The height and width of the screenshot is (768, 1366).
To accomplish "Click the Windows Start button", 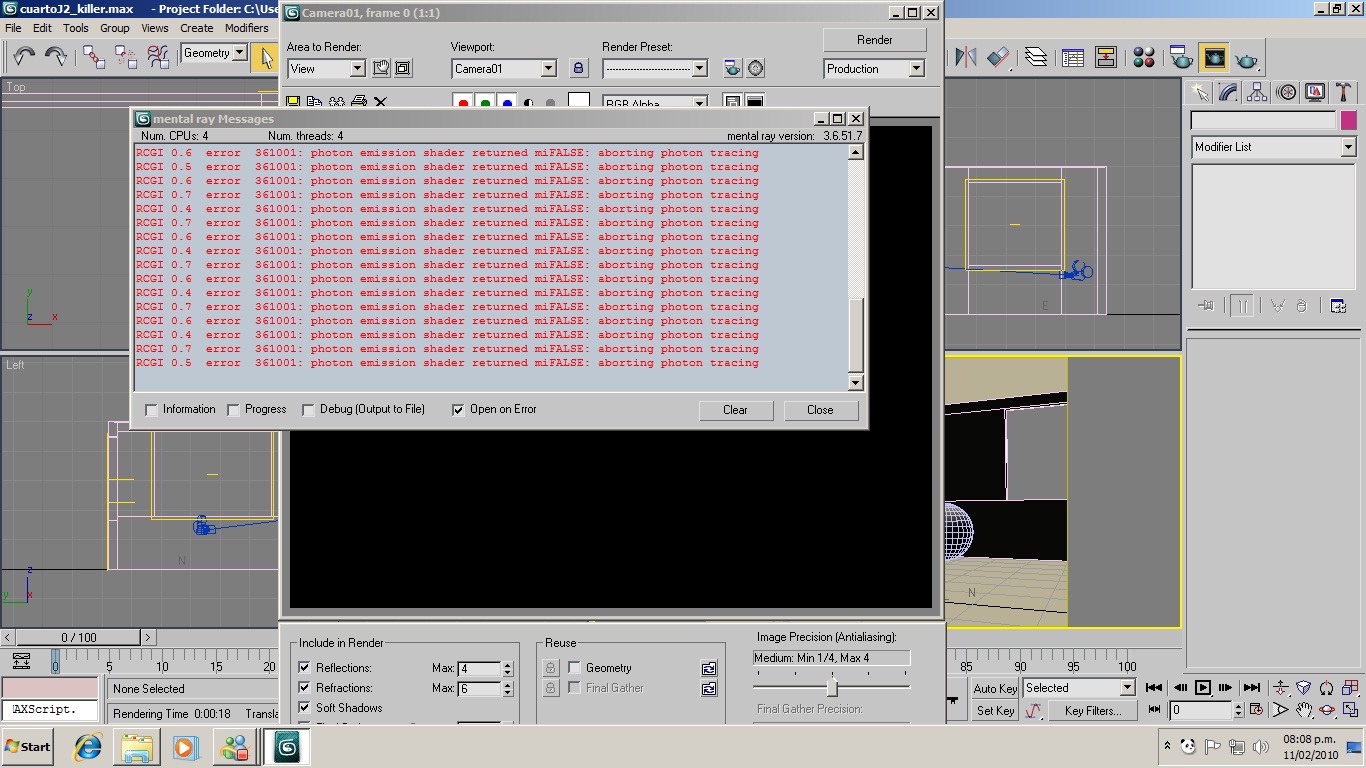I will click(28, 746).
